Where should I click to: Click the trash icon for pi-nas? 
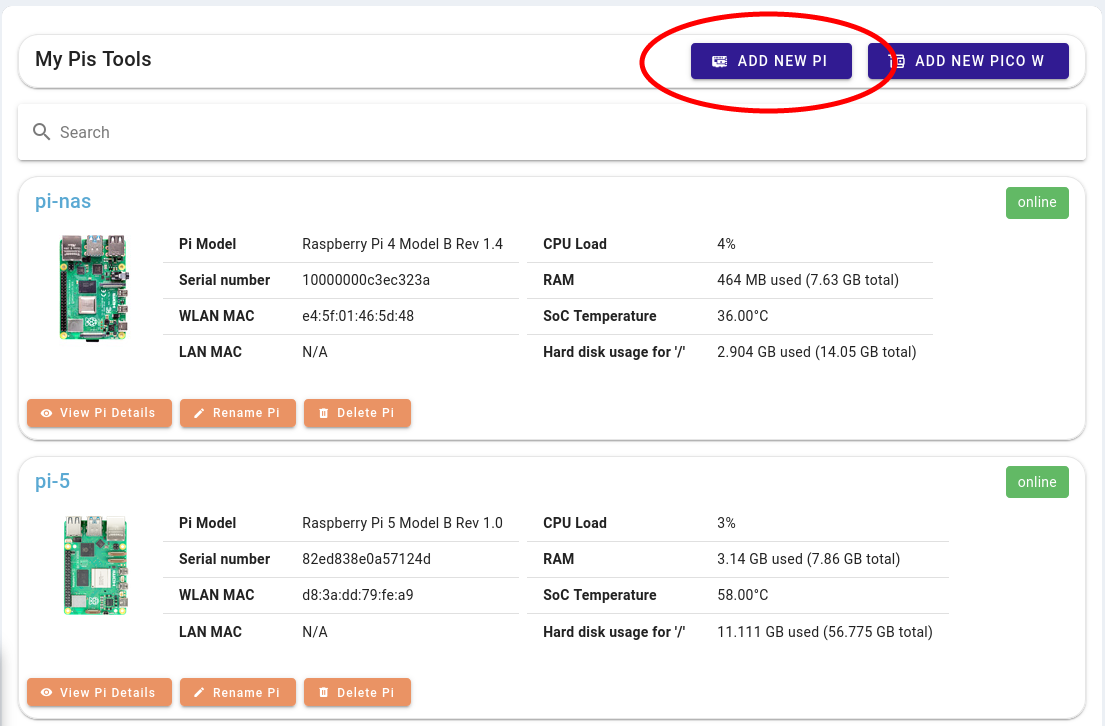[x=323, y=413]
